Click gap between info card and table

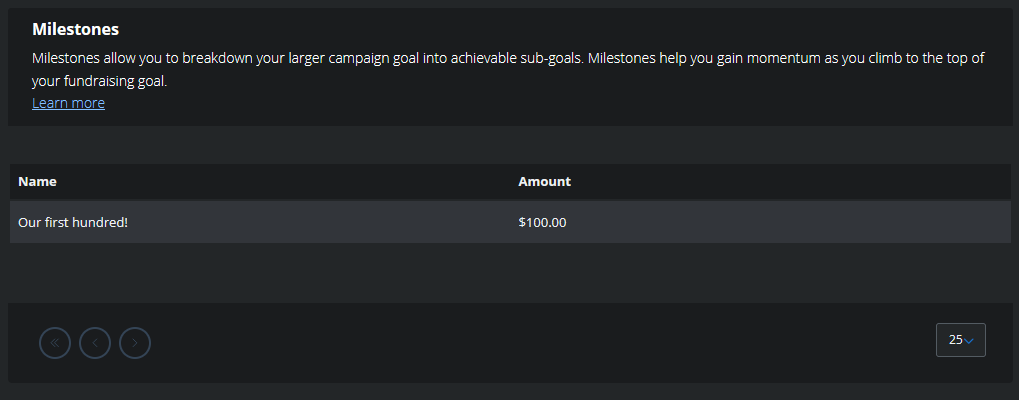click(x=510, y=145)
